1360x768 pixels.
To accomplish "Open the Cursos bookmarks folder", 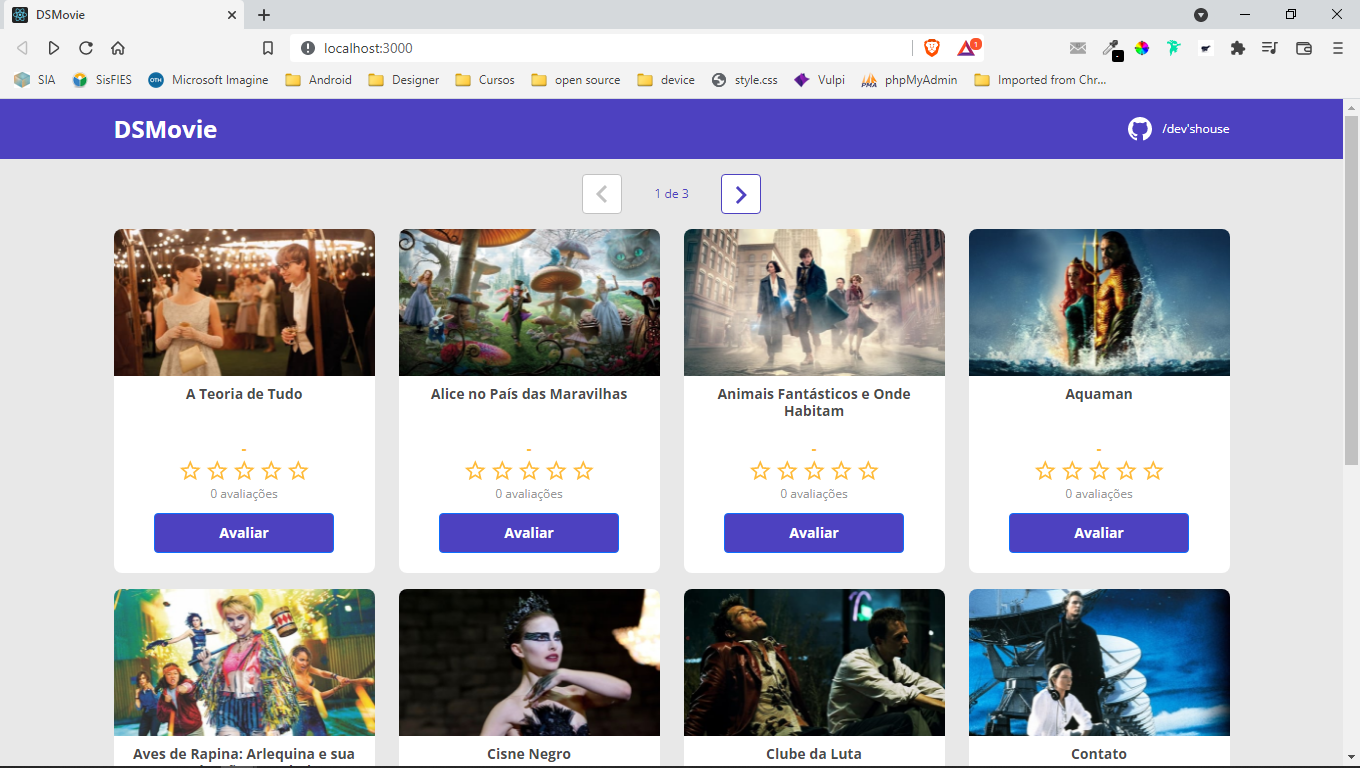I will [x=485, y=79].
